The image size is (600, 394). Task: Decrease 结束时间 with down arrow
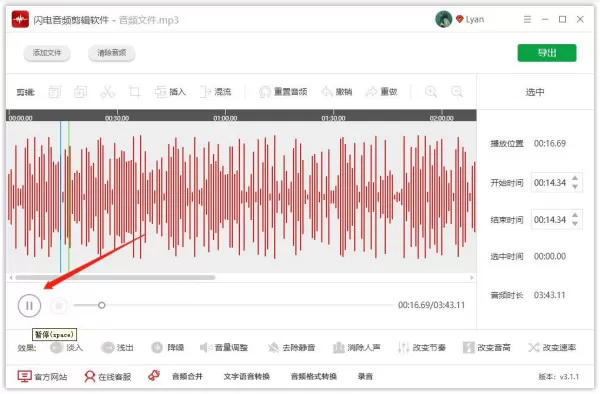575,224
